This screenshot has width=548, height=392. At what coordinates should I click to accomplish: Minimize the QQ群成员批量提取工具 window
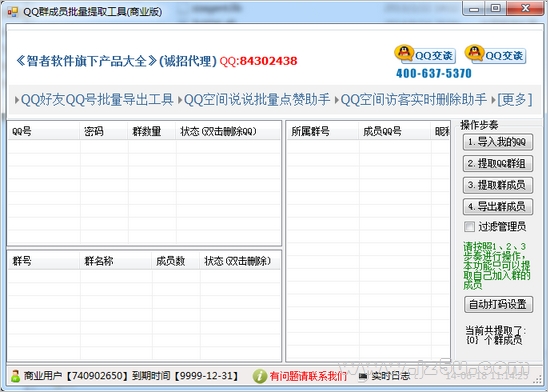pos(474,8)
